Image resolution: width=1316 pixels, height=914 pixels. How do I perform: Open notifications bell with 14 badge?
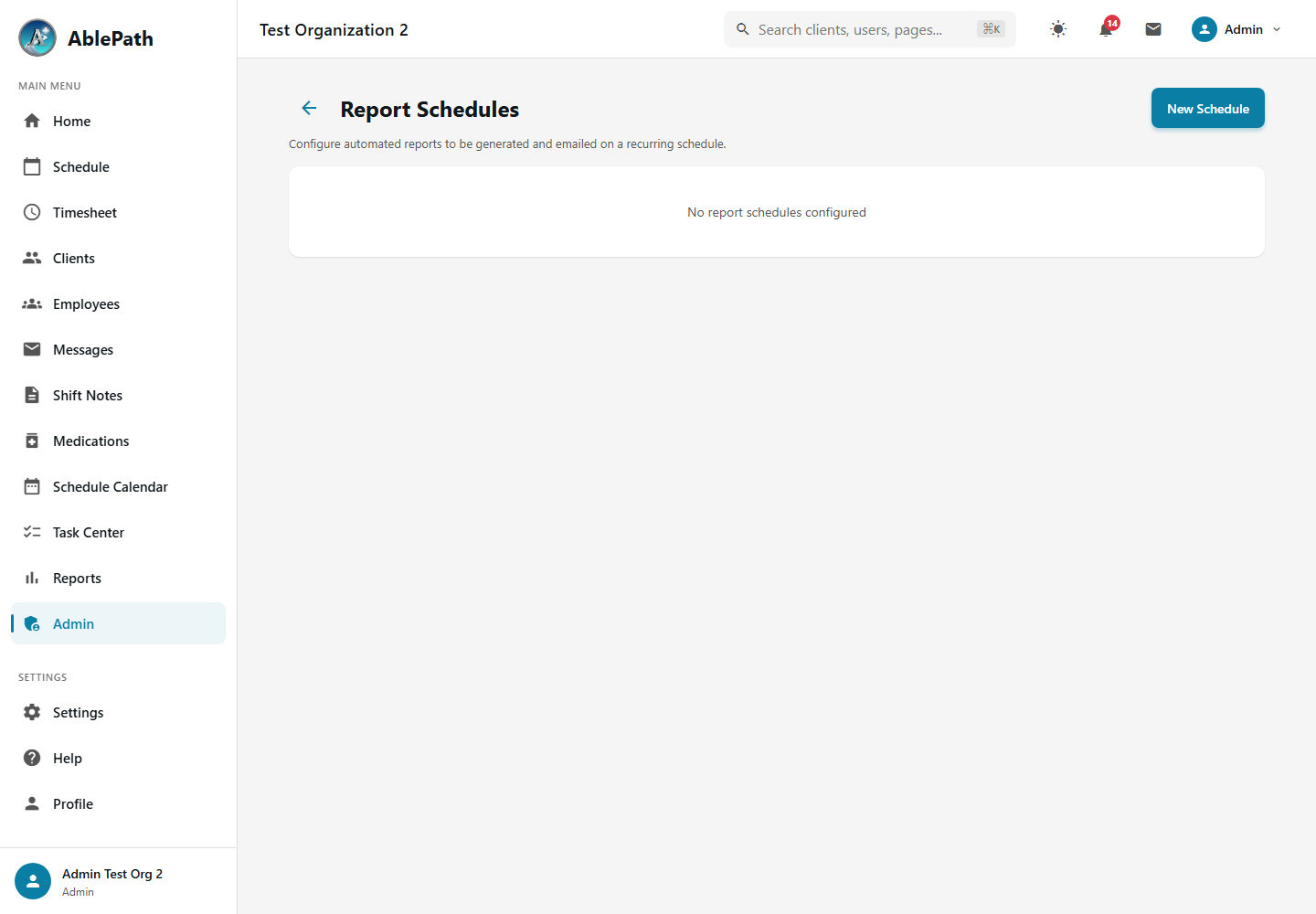point(1106,29)
